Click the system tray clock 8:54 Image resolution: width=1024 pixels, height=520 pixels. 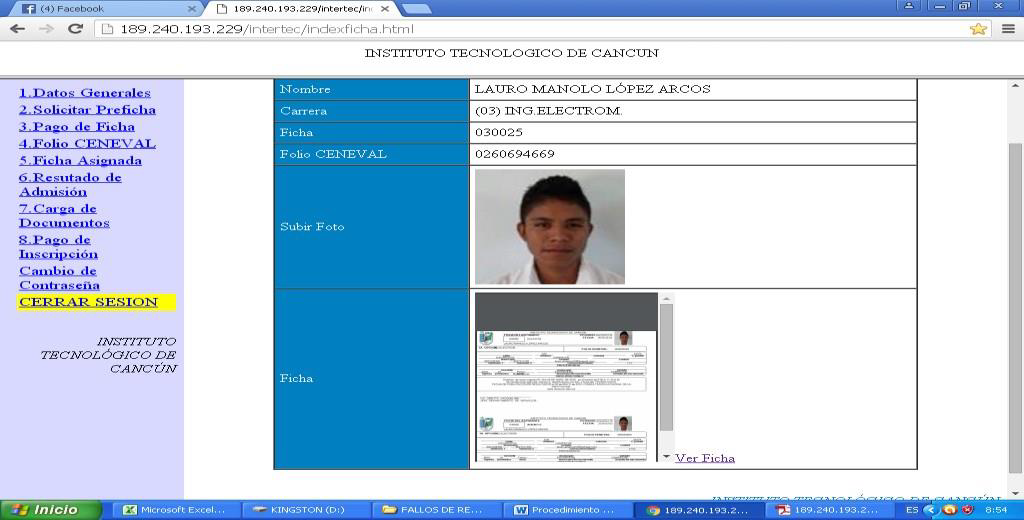point(996,510)
